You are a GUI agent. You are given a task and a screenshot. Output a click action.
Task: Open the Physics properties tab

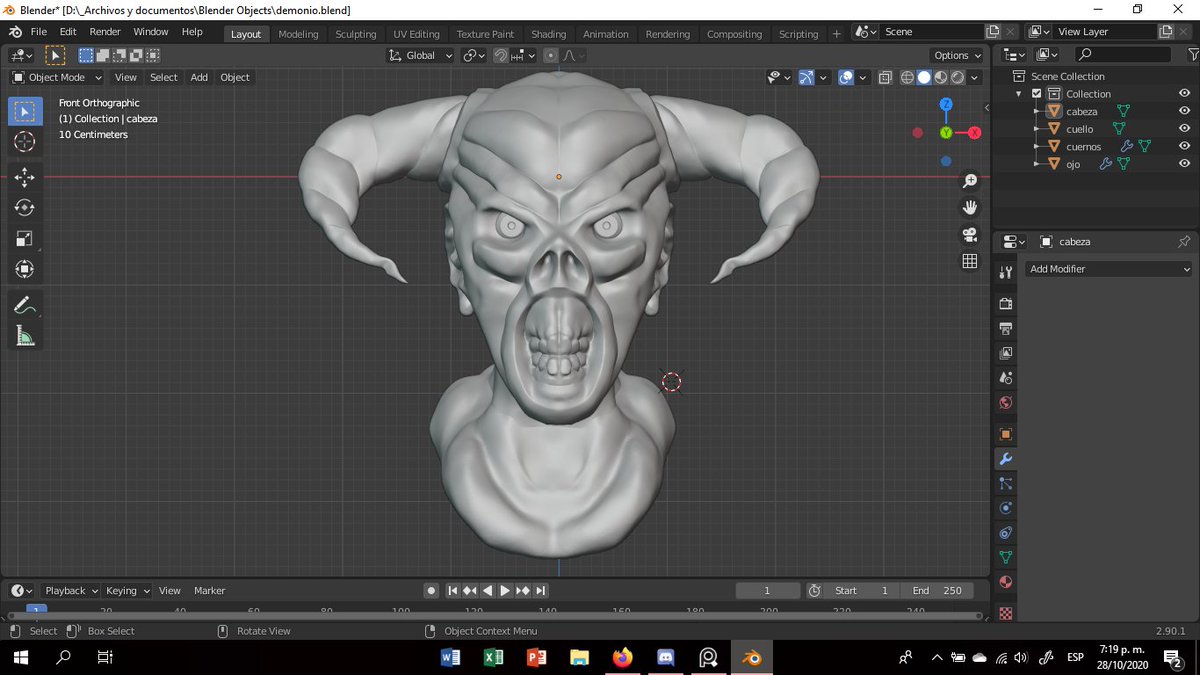[1006, 508]
